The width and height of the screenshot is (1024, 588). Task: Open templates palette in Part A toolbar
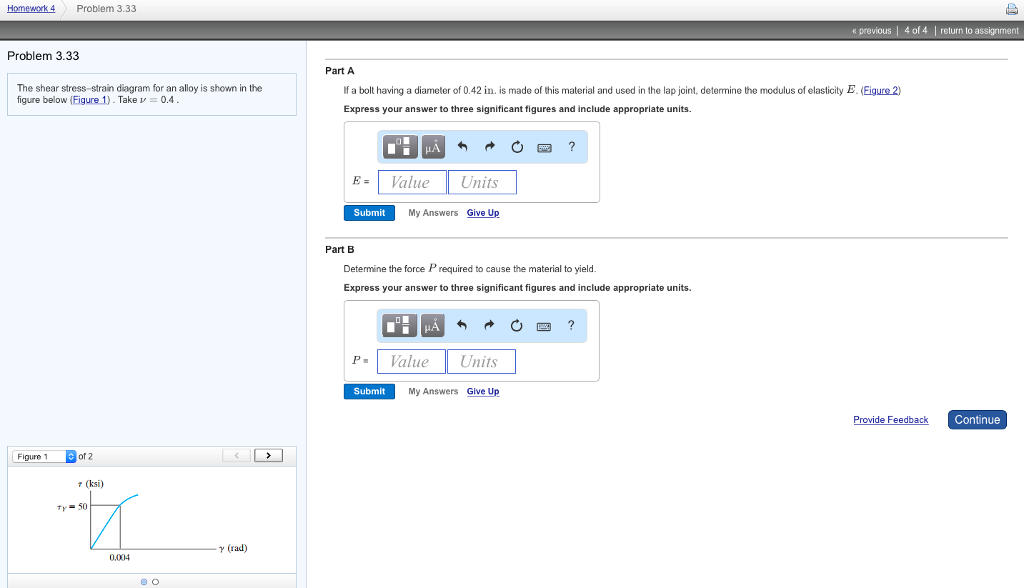coord(400,147)
